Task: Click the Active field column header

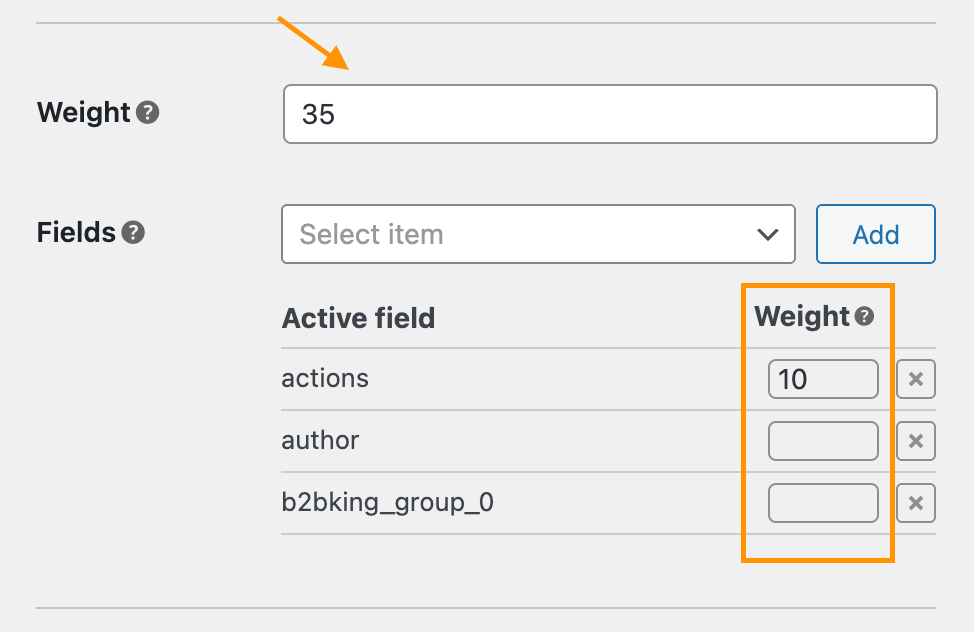Action: pos(358,318)
